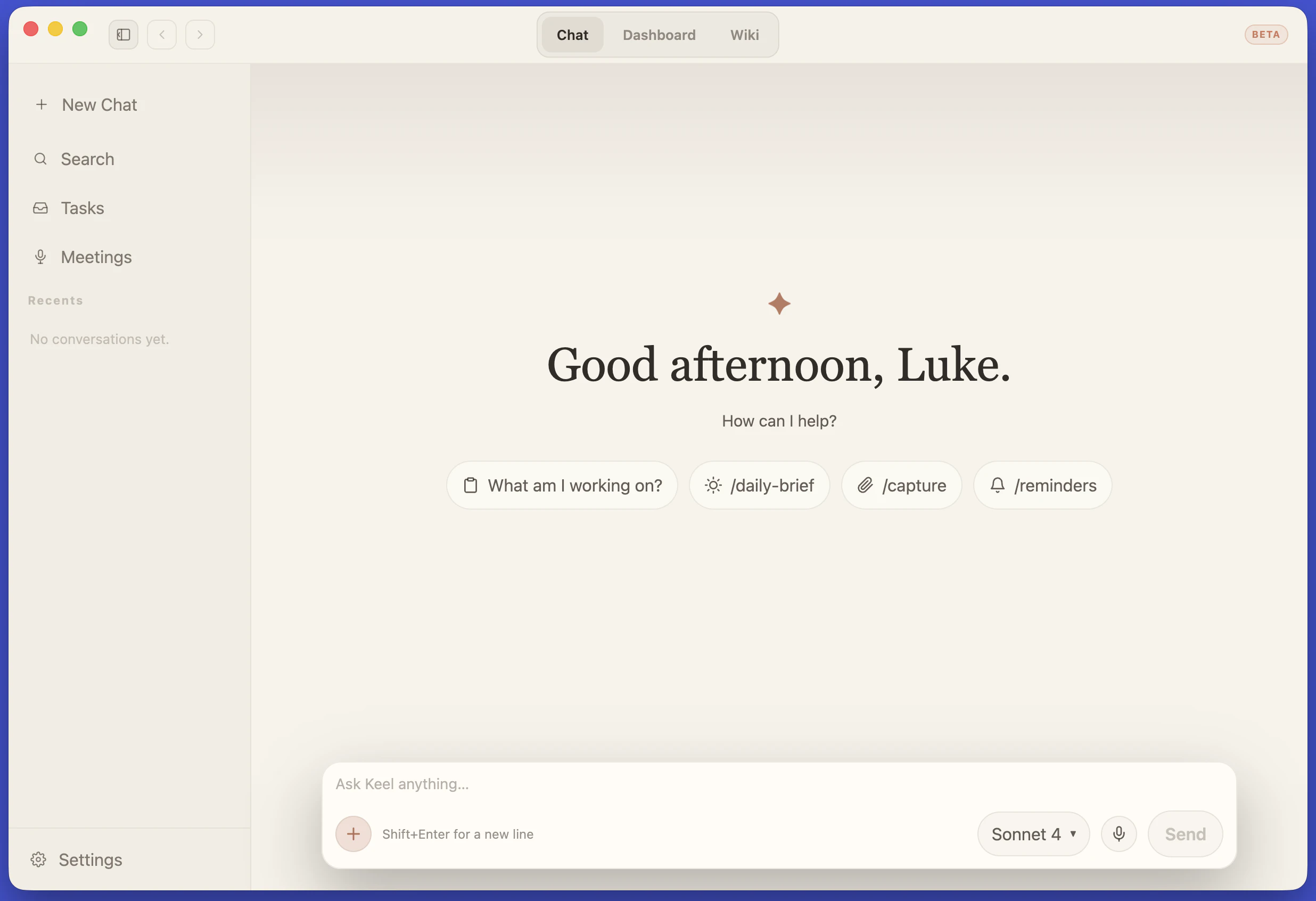1316x901 pixels.
Task: Switch to the Chat tab
Action: point(572,35)
